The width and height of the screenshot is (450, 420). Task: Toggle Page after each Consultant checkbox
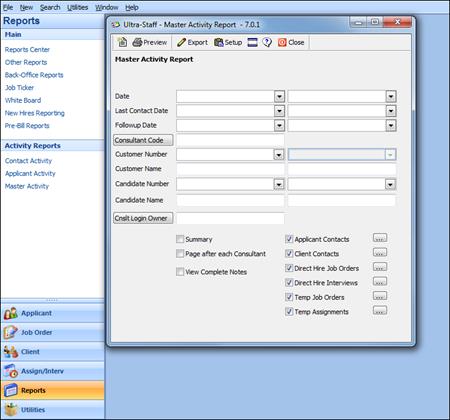coord(180,254)
